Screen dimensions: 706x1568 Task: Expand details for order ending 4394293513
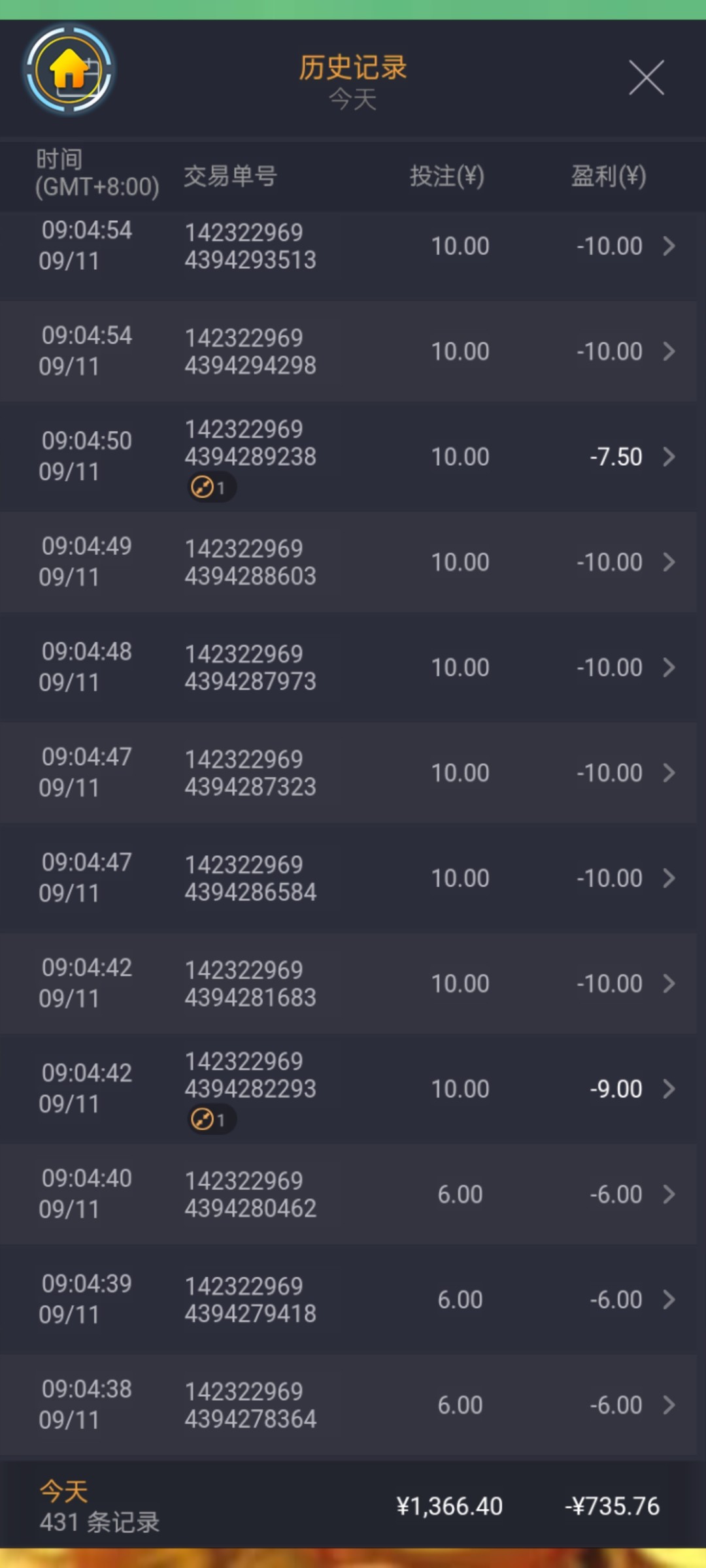click(x=668, y=246)
